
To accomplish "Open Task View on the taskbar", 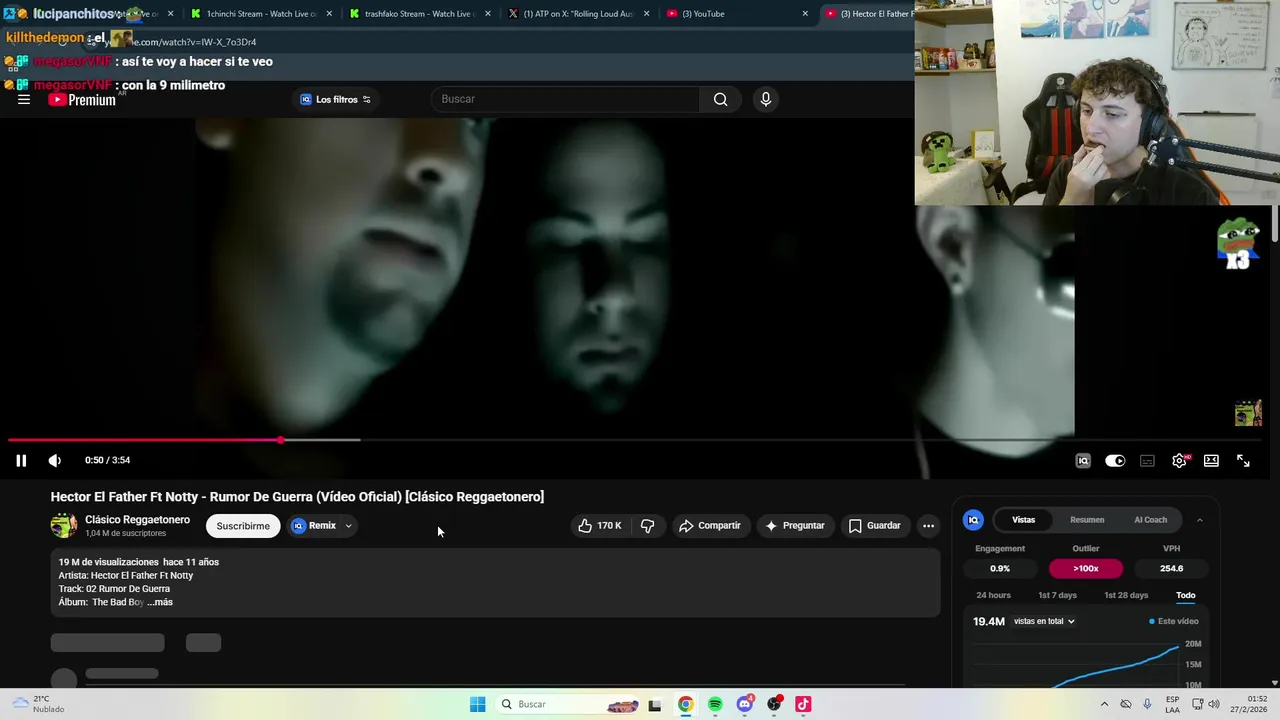I will pos(655,704).
